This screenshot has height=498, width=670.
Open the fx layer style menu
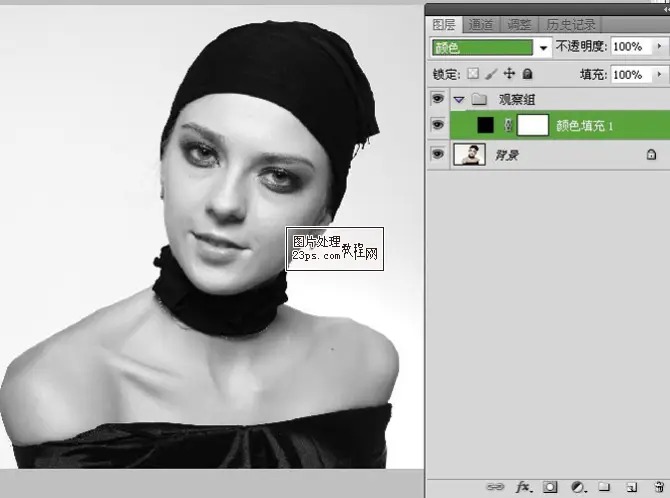(x=523, y=487)
